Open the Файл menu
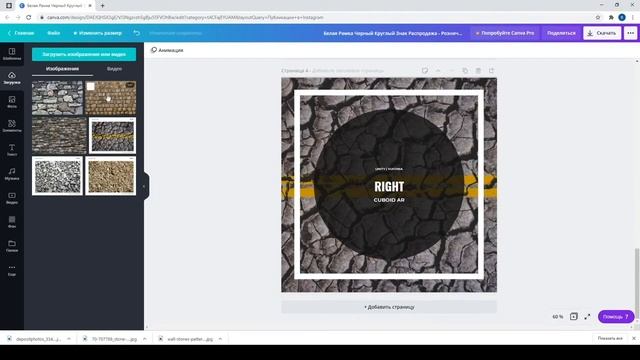 [53, 33]
